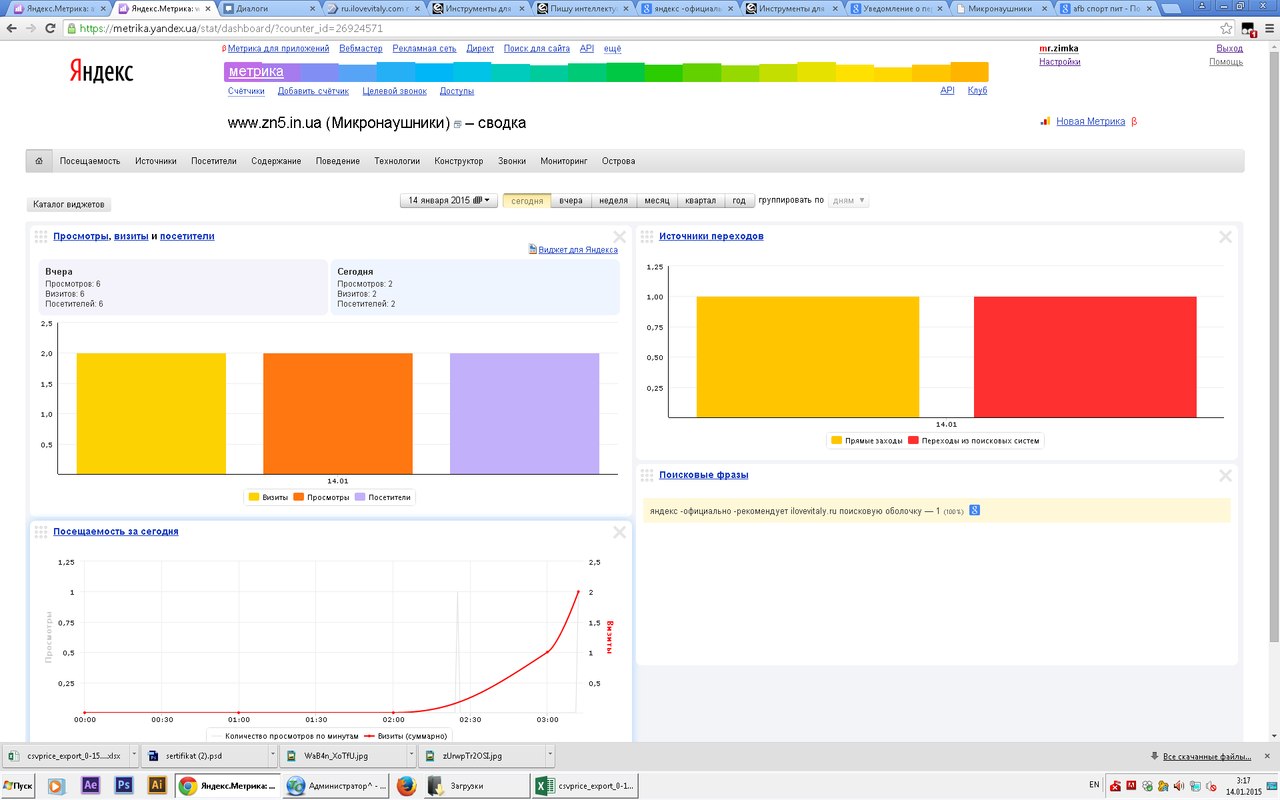Screen dimensions: 1280x800
Task: Launch Illustrator from the taskbar
Action: pos(157,786)
